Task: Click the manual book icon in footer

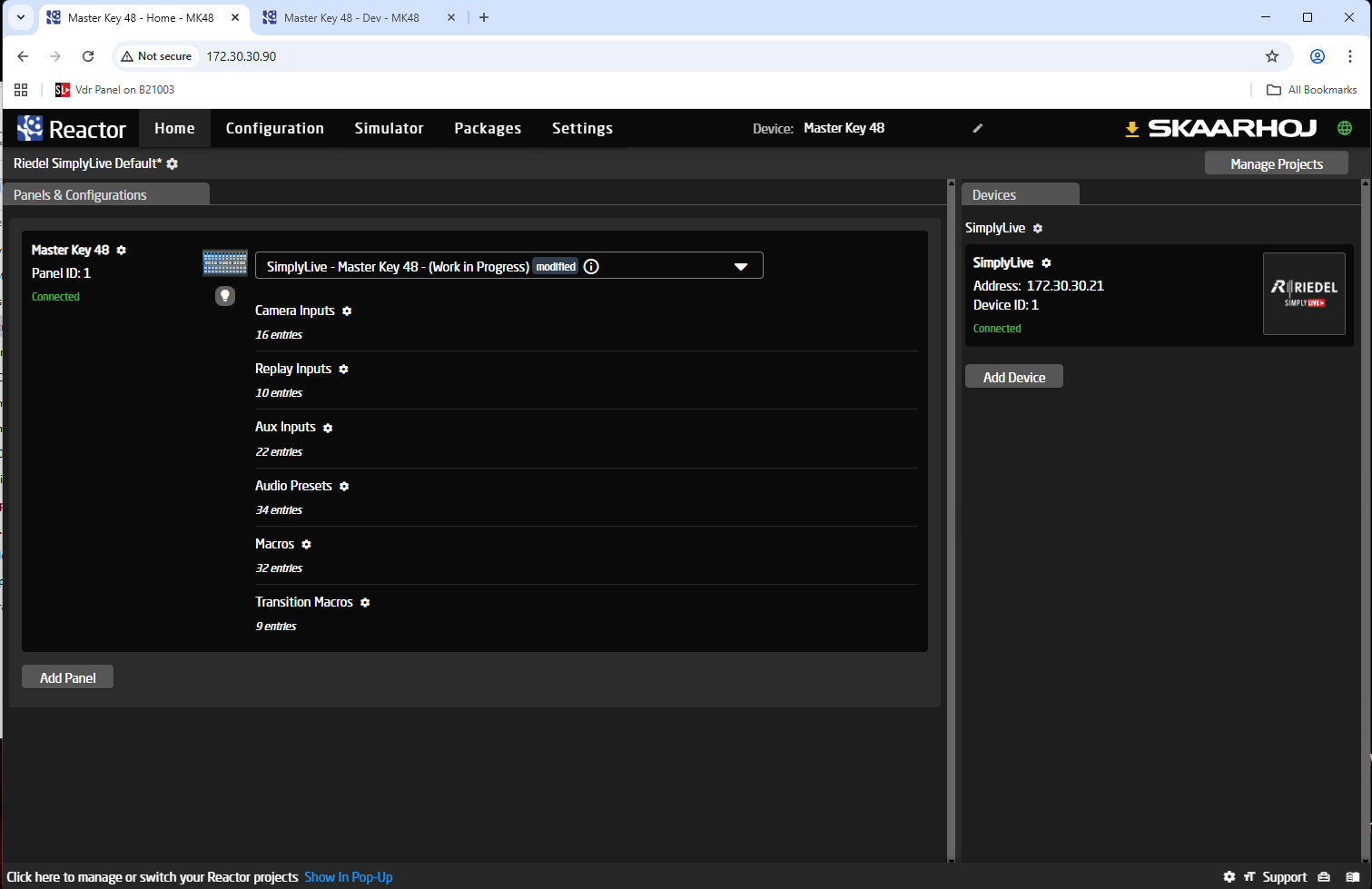Action: pos(1353,876)
